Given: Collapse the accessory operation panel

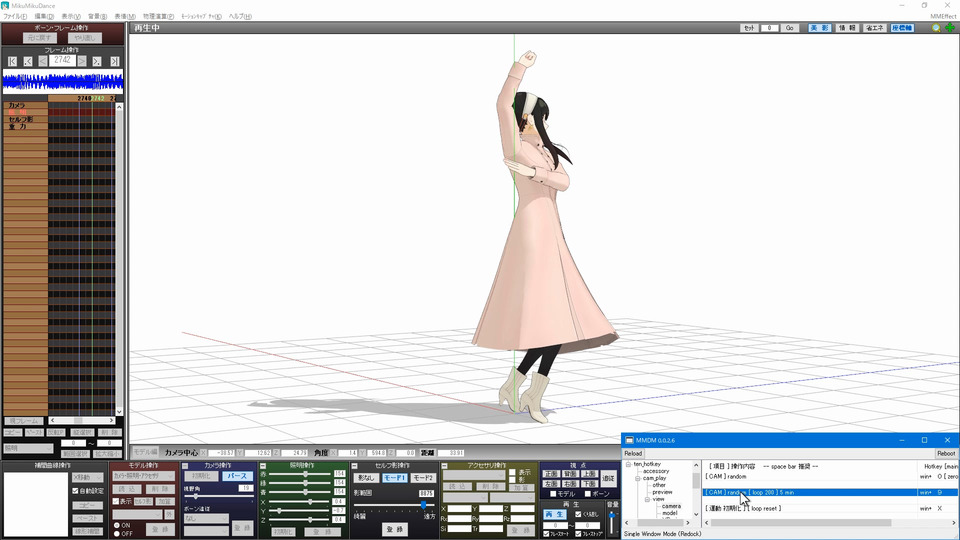Looking at the screenshot, I should pos(444,466).
